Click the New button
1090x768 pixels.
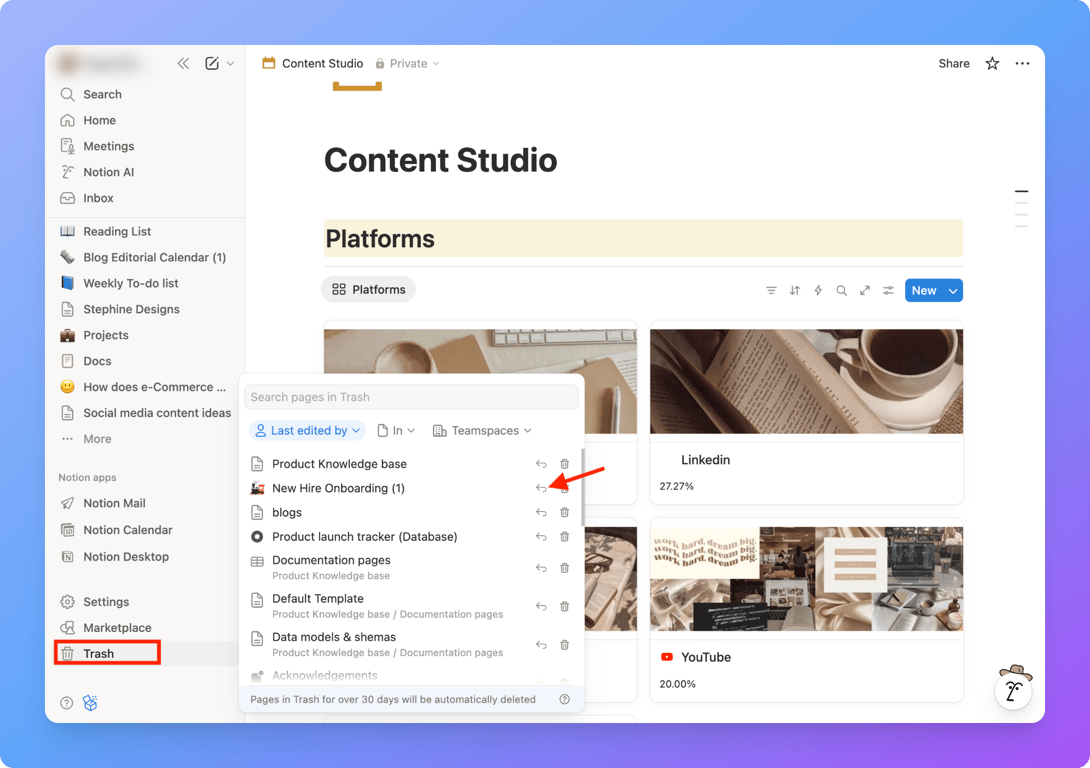pos(924,291)
